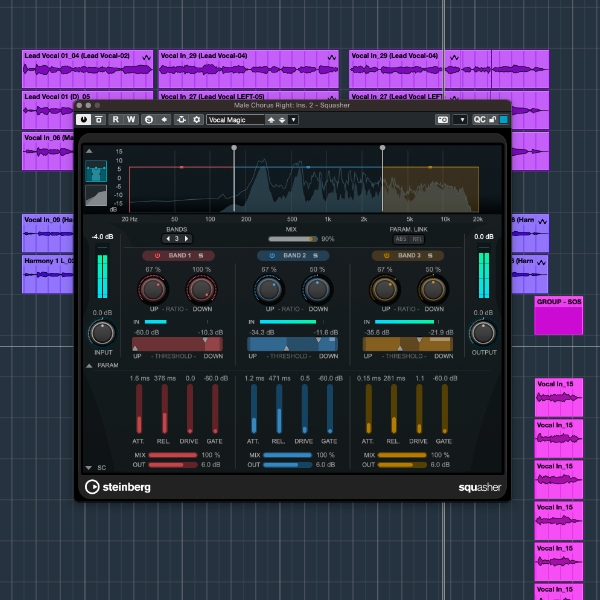
Task: Click Band 2 blue threshold bar
Action: 293,344
